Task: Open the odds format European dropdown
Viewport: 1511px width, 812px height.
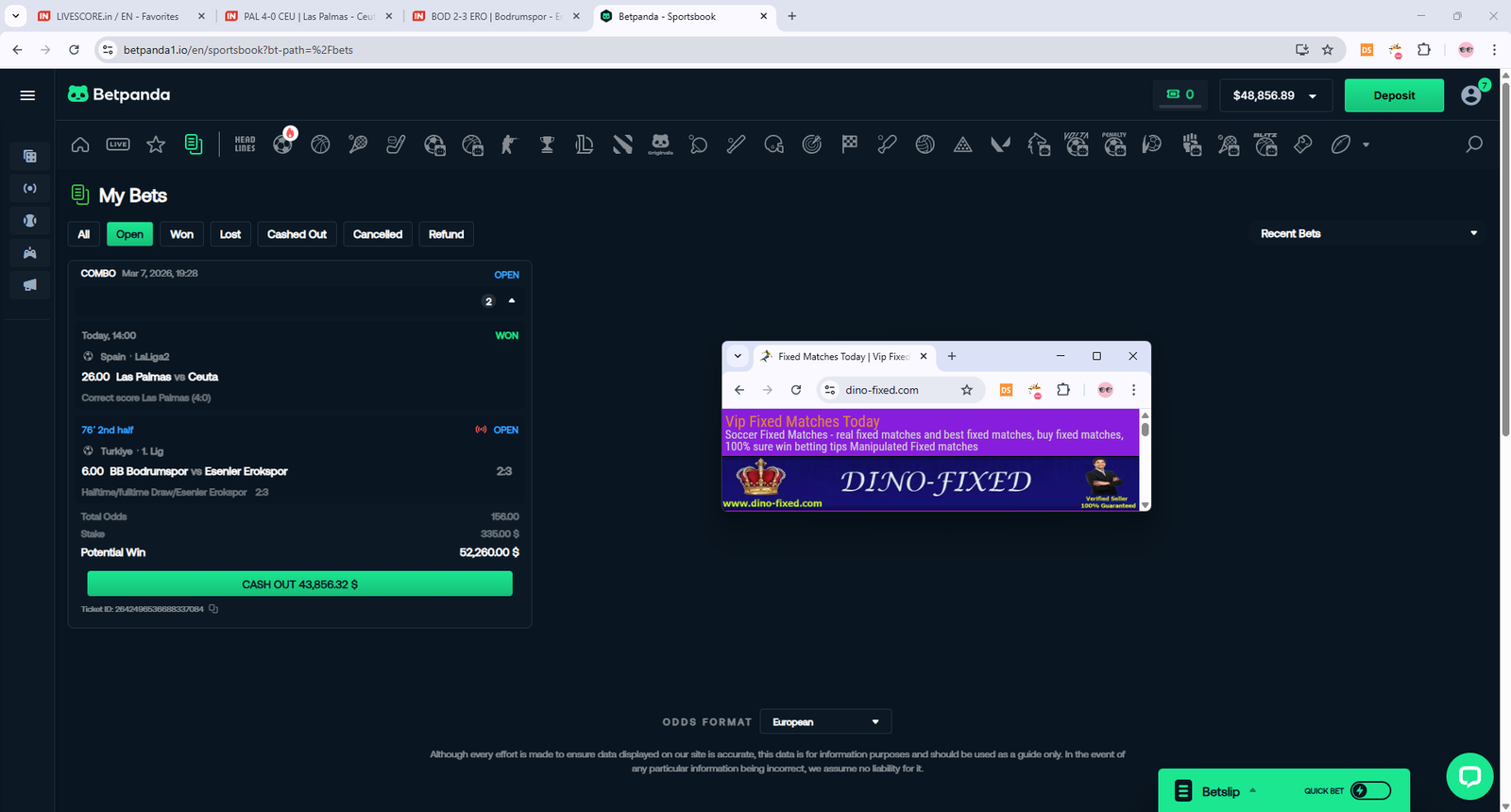Action: click(x=824, y=722)
